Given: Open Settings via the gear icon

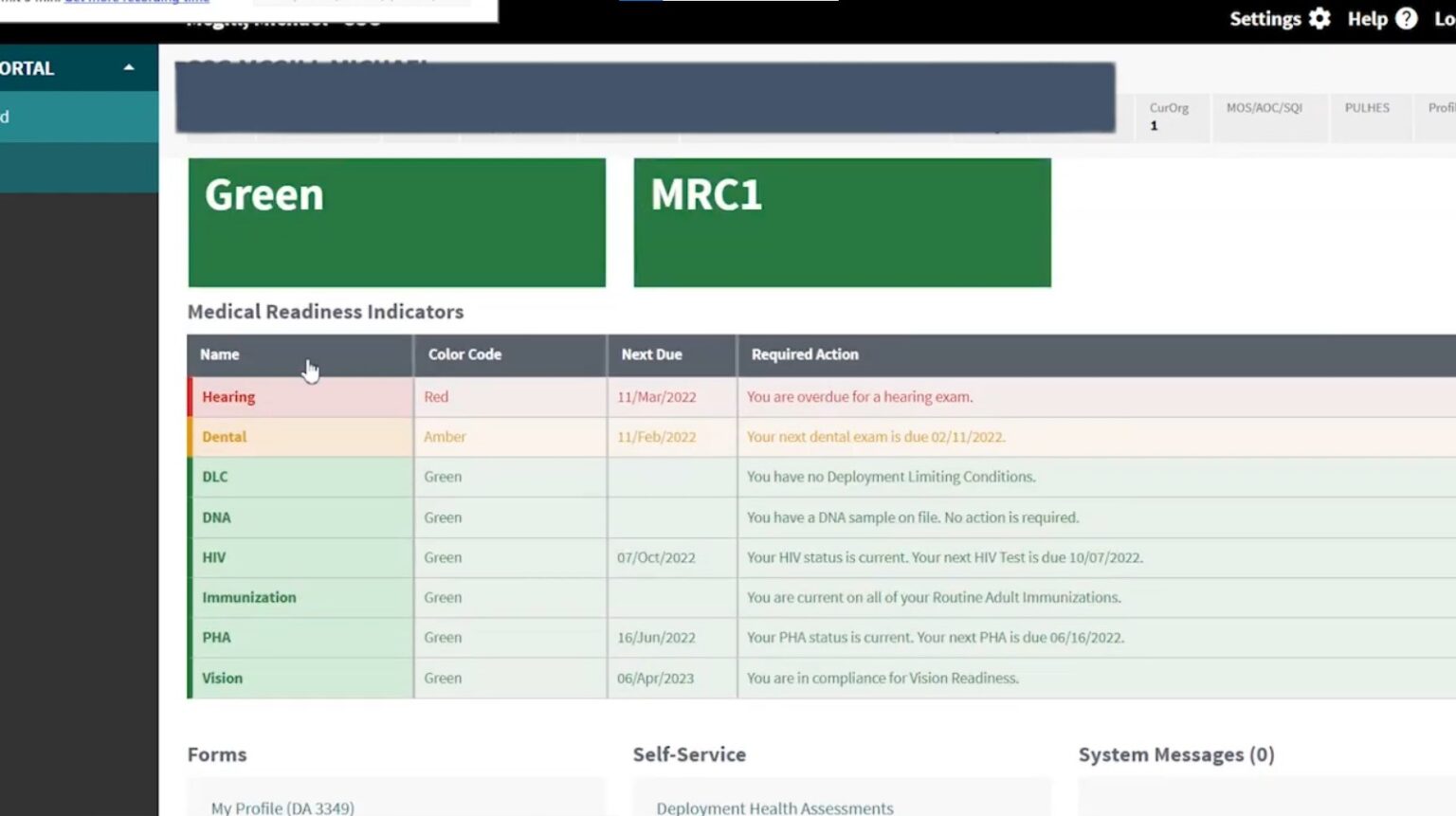Looking at the screenshot, I should tap(1319, 19).
